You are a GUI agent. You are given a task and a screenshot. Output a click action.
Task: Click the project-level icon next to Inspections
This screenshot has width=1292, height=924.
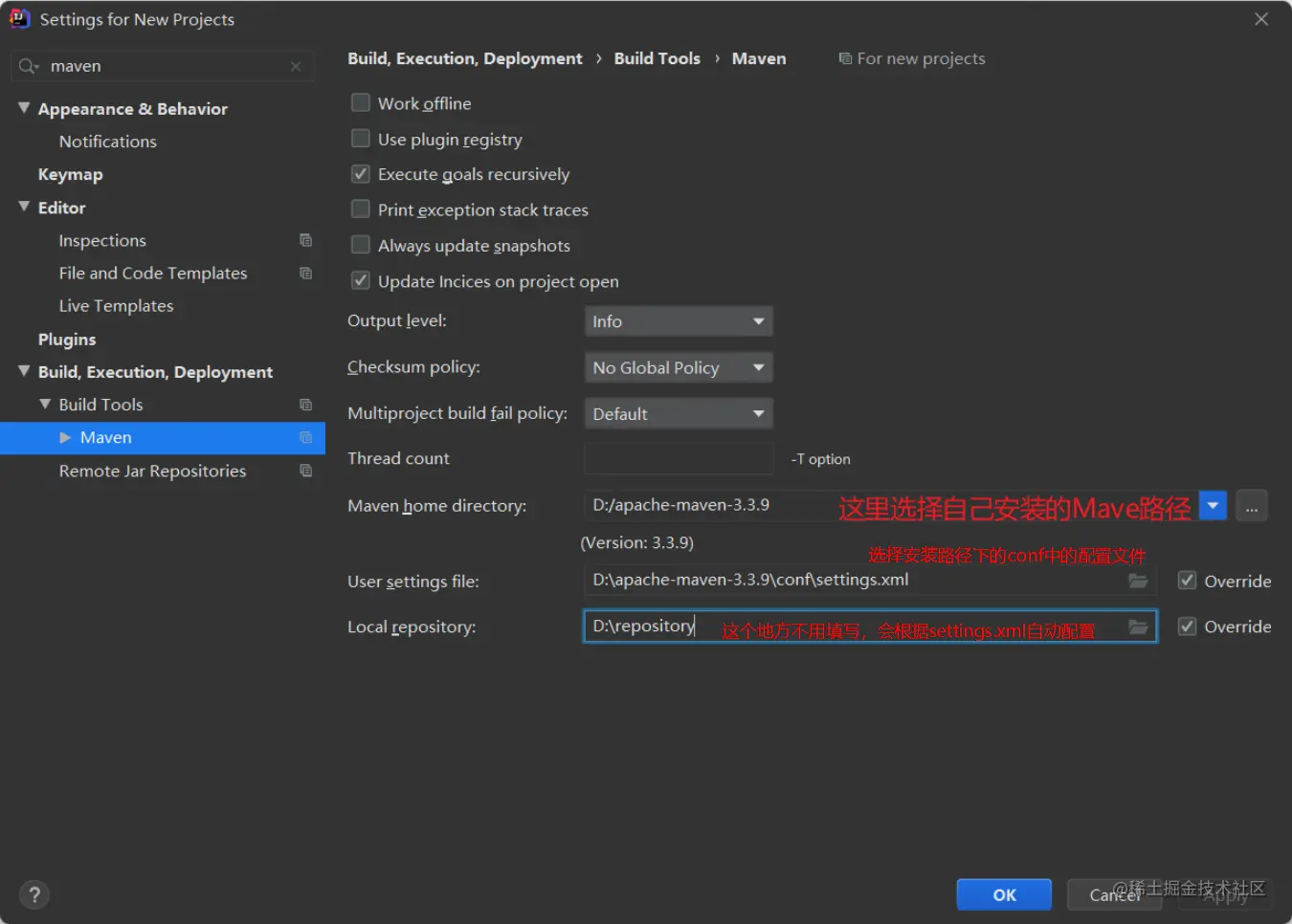click(x=306, y=240)
